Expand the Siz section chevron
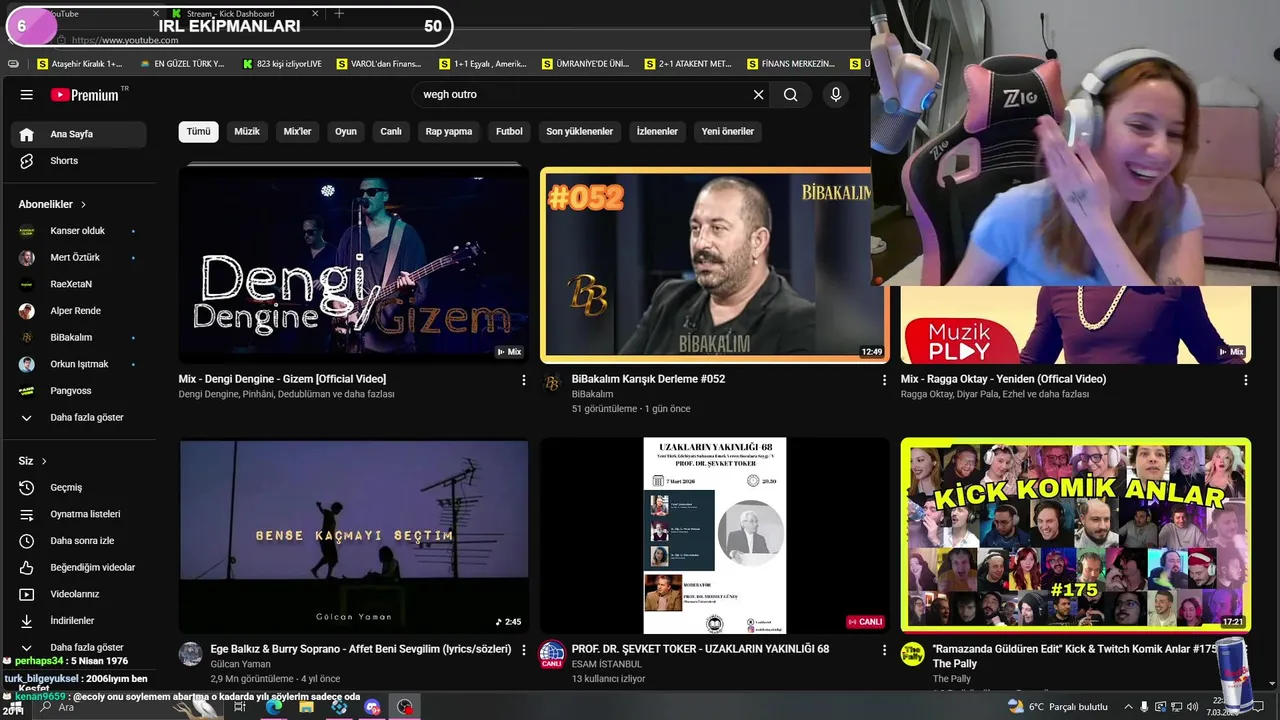1280x720 pixels. [44, 461]
